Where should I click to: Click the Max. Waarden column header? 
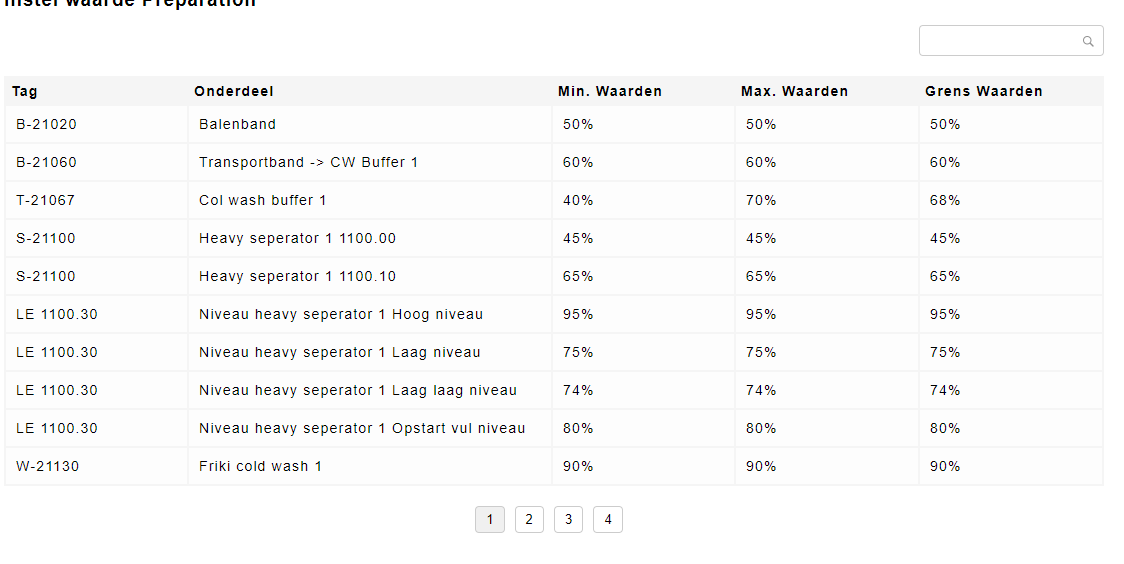[x=794, y=91]
